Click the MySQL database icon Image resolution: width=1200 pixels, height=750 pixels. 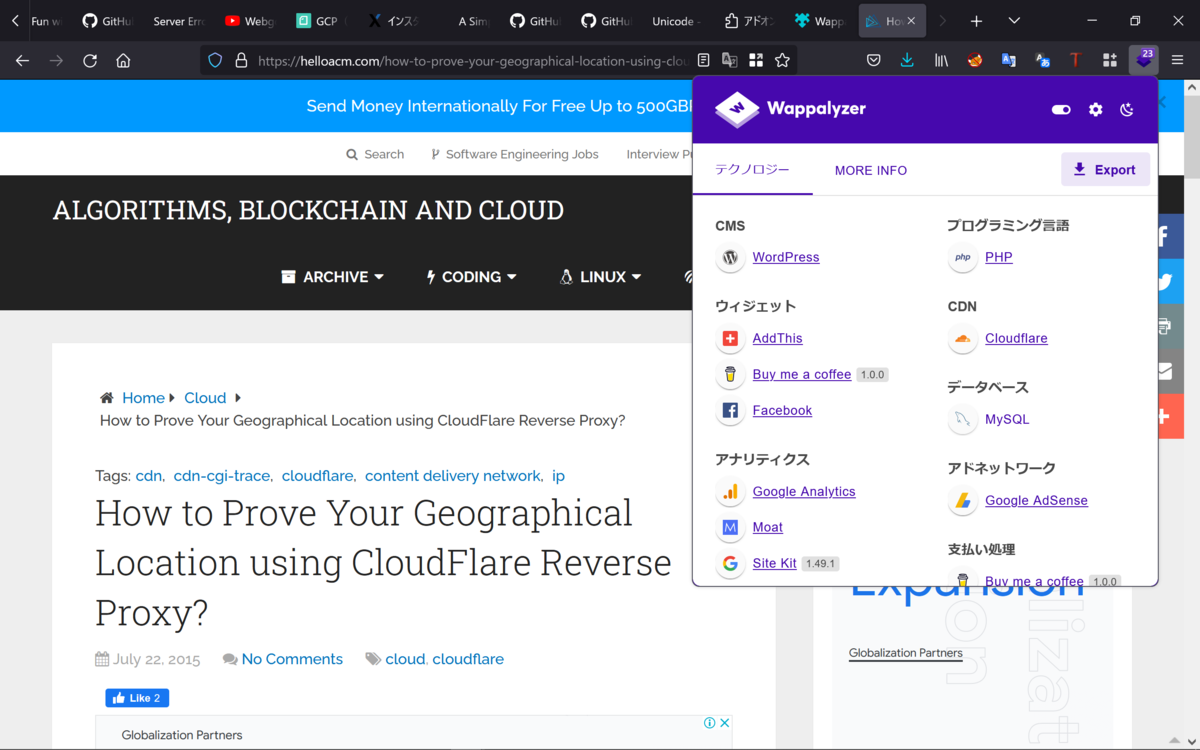coord(962,419)
